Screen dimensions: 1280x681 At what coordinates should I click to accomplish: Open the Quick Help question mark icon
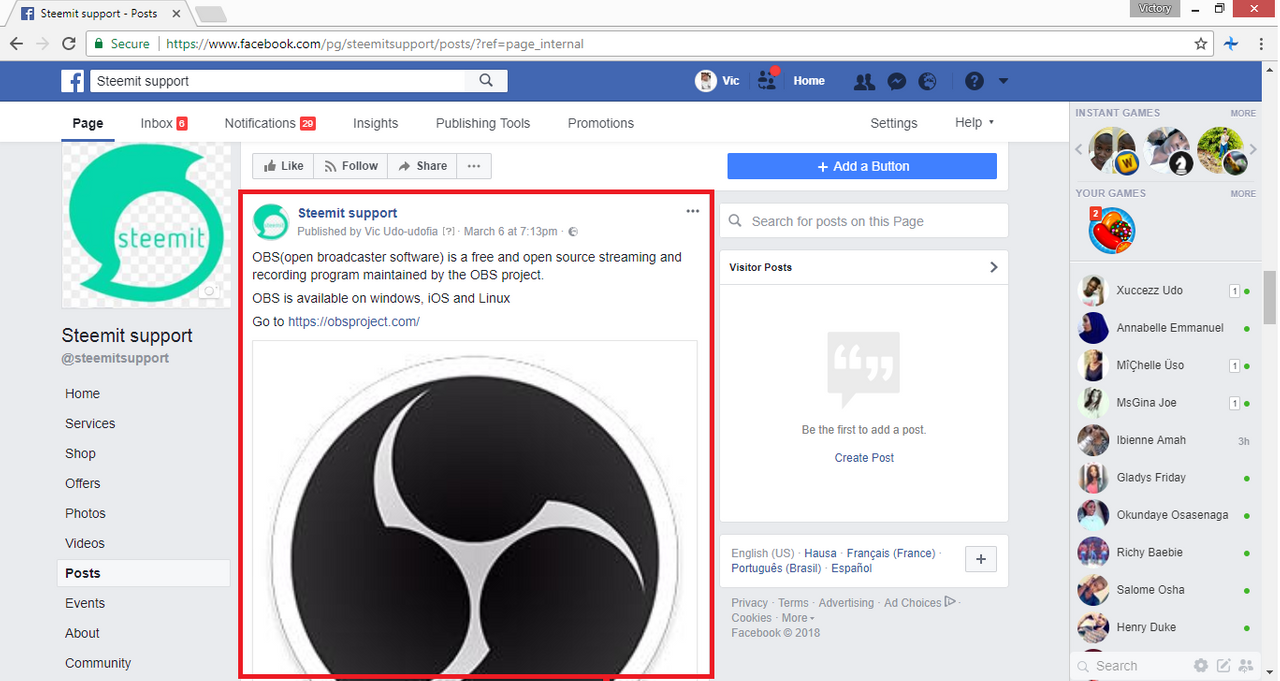click(x=974, y=81)
